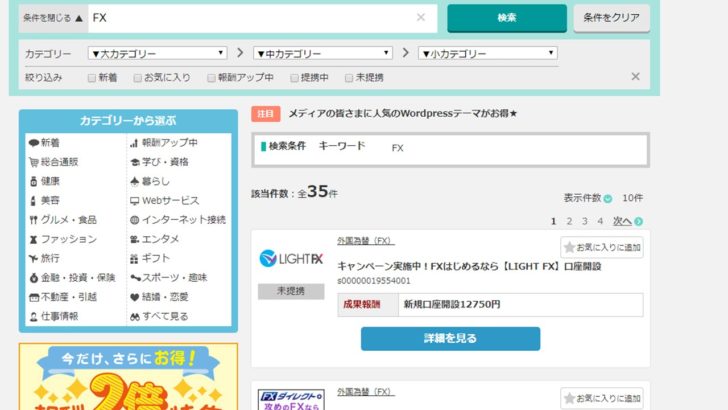
Task: Click the 表示件数 round dropdown icon
Action: pos(607,199)
